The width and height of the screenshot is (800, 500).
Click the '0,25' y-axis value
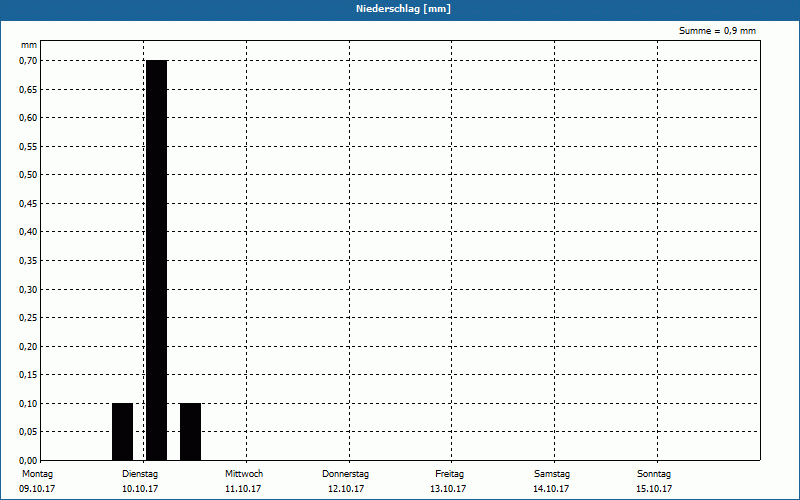pyautogui.click(x=28, y=318)
